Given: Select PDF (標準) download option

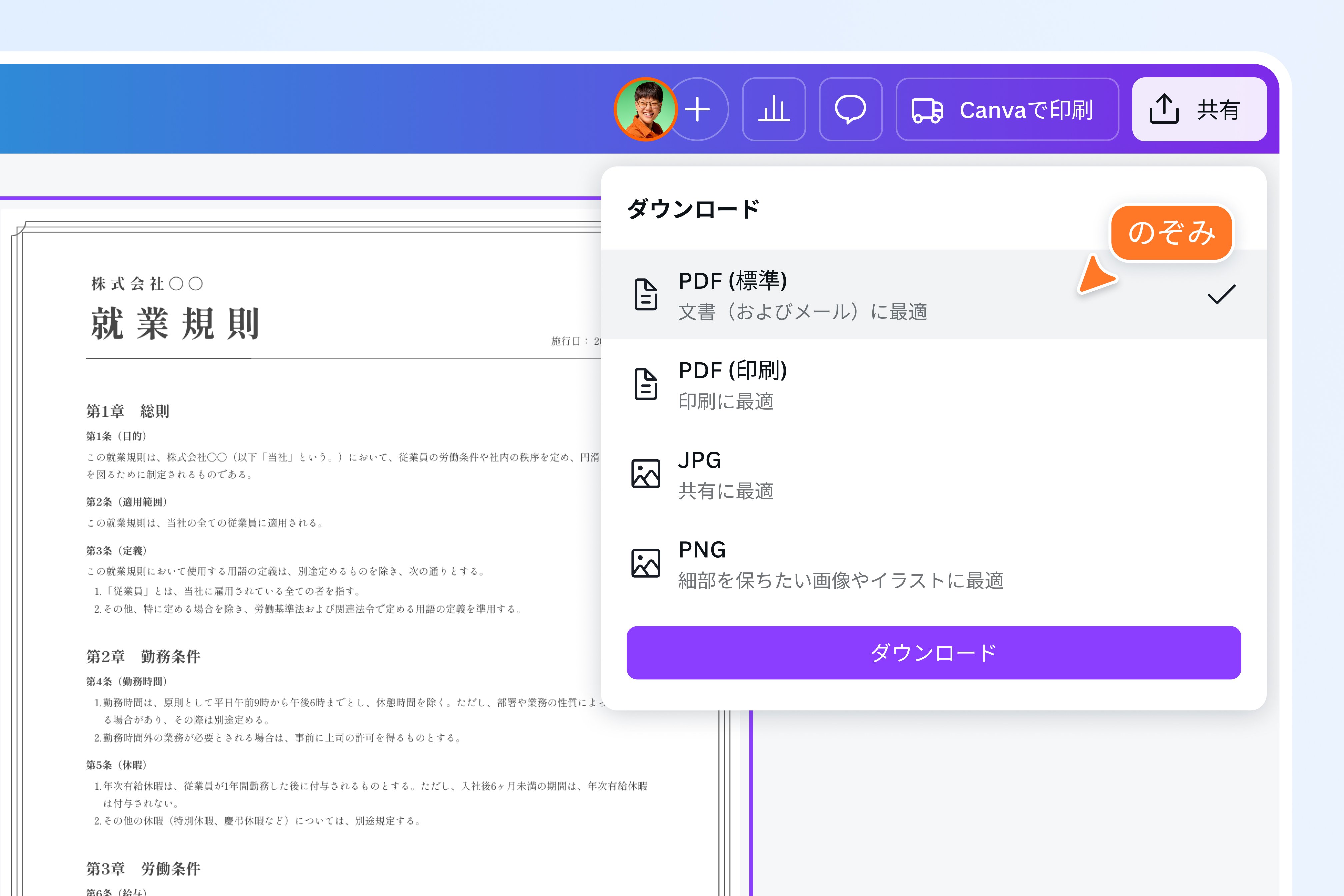Looking at the screenshot, I should point(934,294).
